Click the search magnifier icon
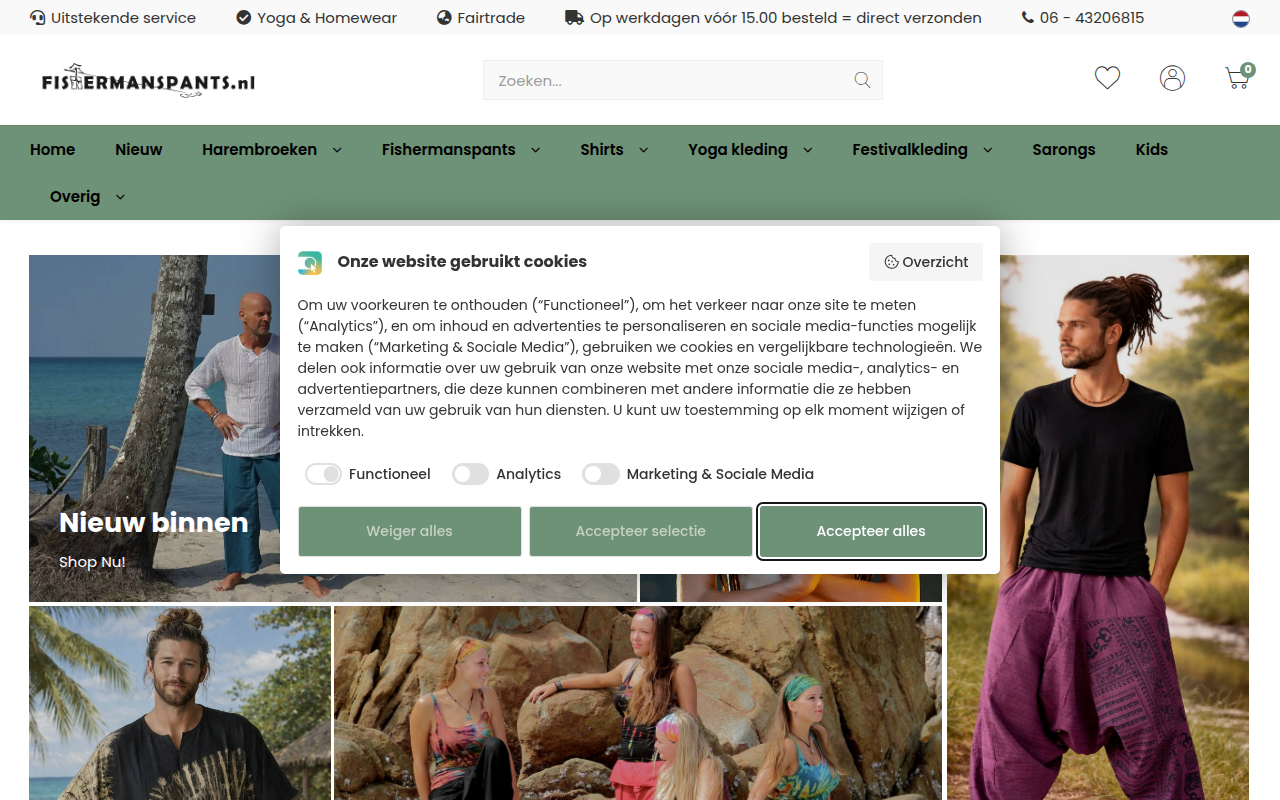Viewport: 1280px width, 800px height. click(x=862, y=80)
